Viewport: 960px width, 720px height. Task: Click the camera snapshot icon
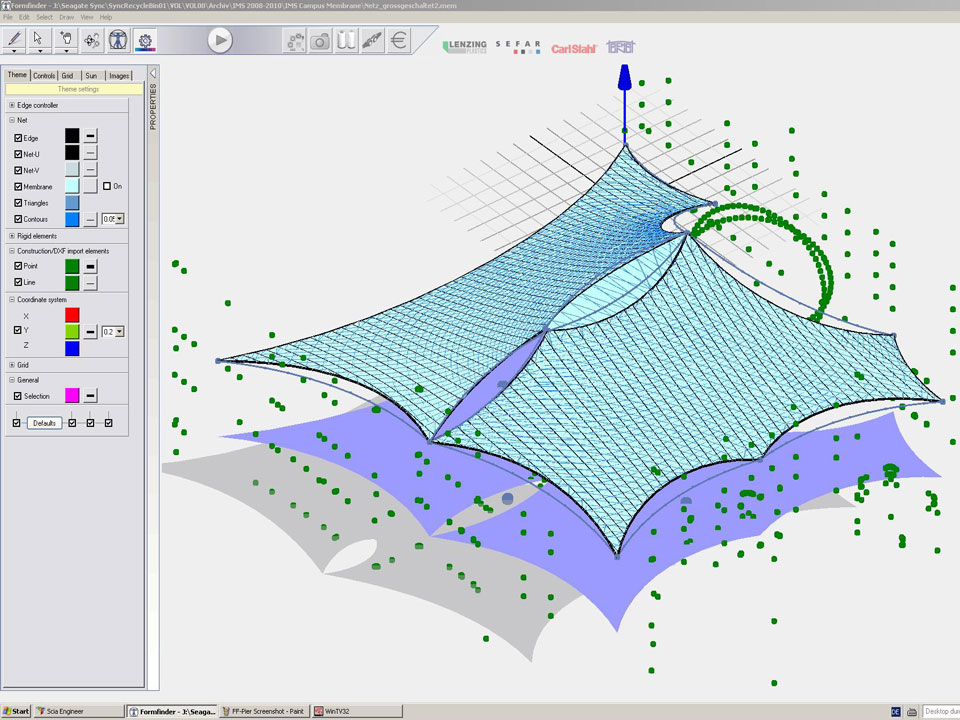click(320, 41)
